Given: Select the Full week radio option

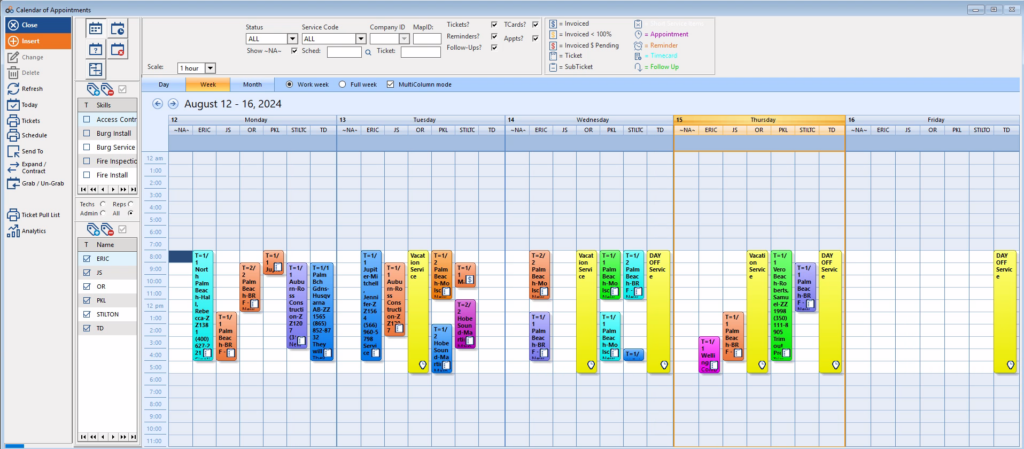Looking at the screenshot, I should coord(342,84).
